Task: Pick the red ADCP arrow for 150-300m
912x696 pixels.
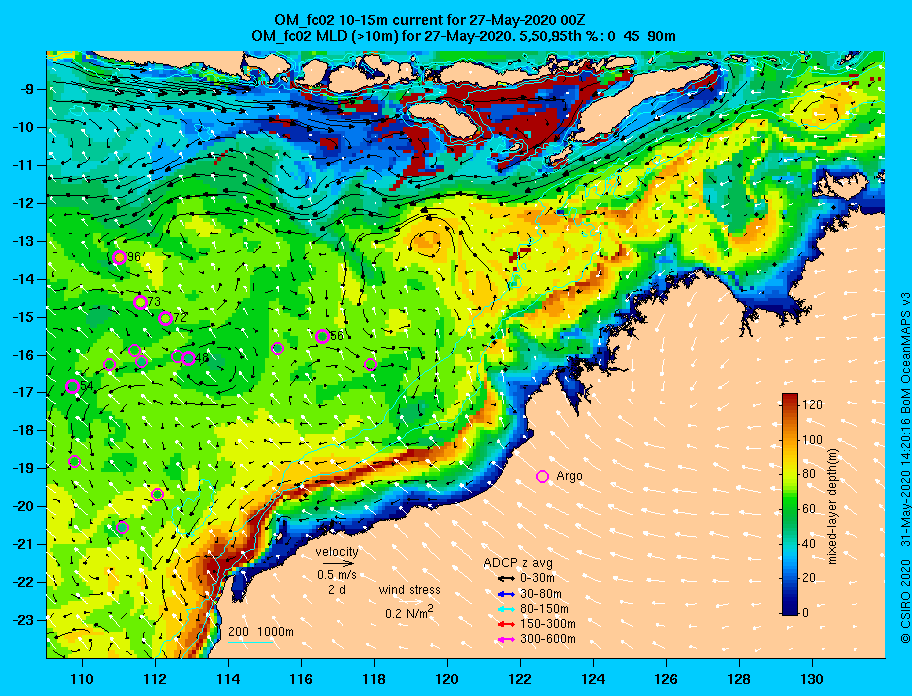Action: coord(507,624)
